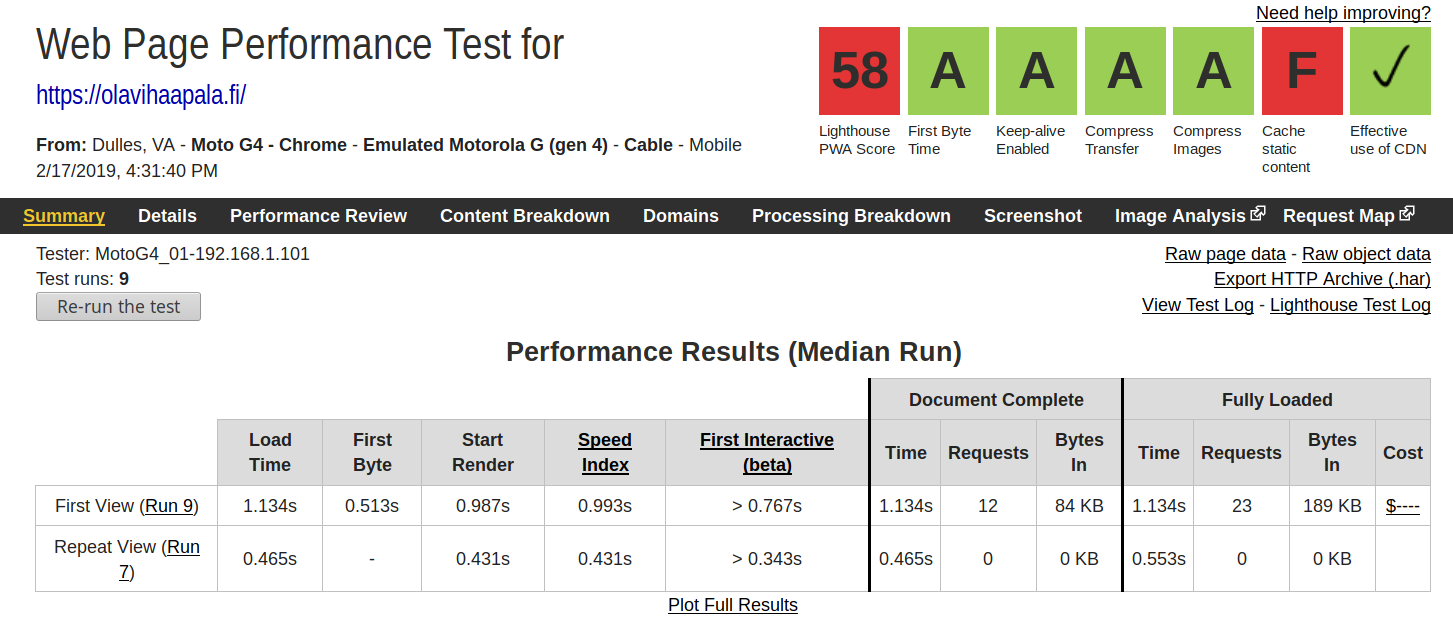The width and height of the screenshot is (1453, 631).
Task: Click the Speed Index column header link
Action: click(605, 452)
